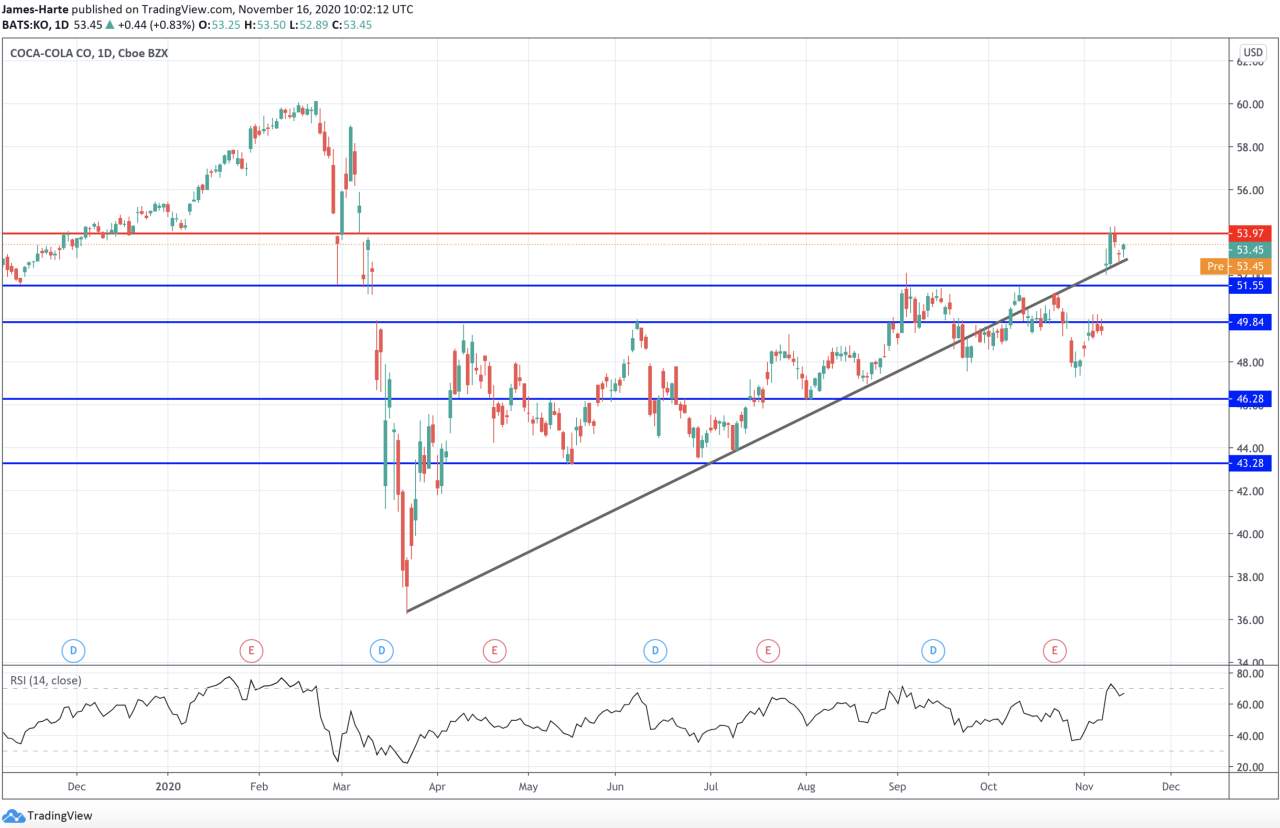Click the Aug label on the time axis
The image size is (1280, 828).
point(804,787)
